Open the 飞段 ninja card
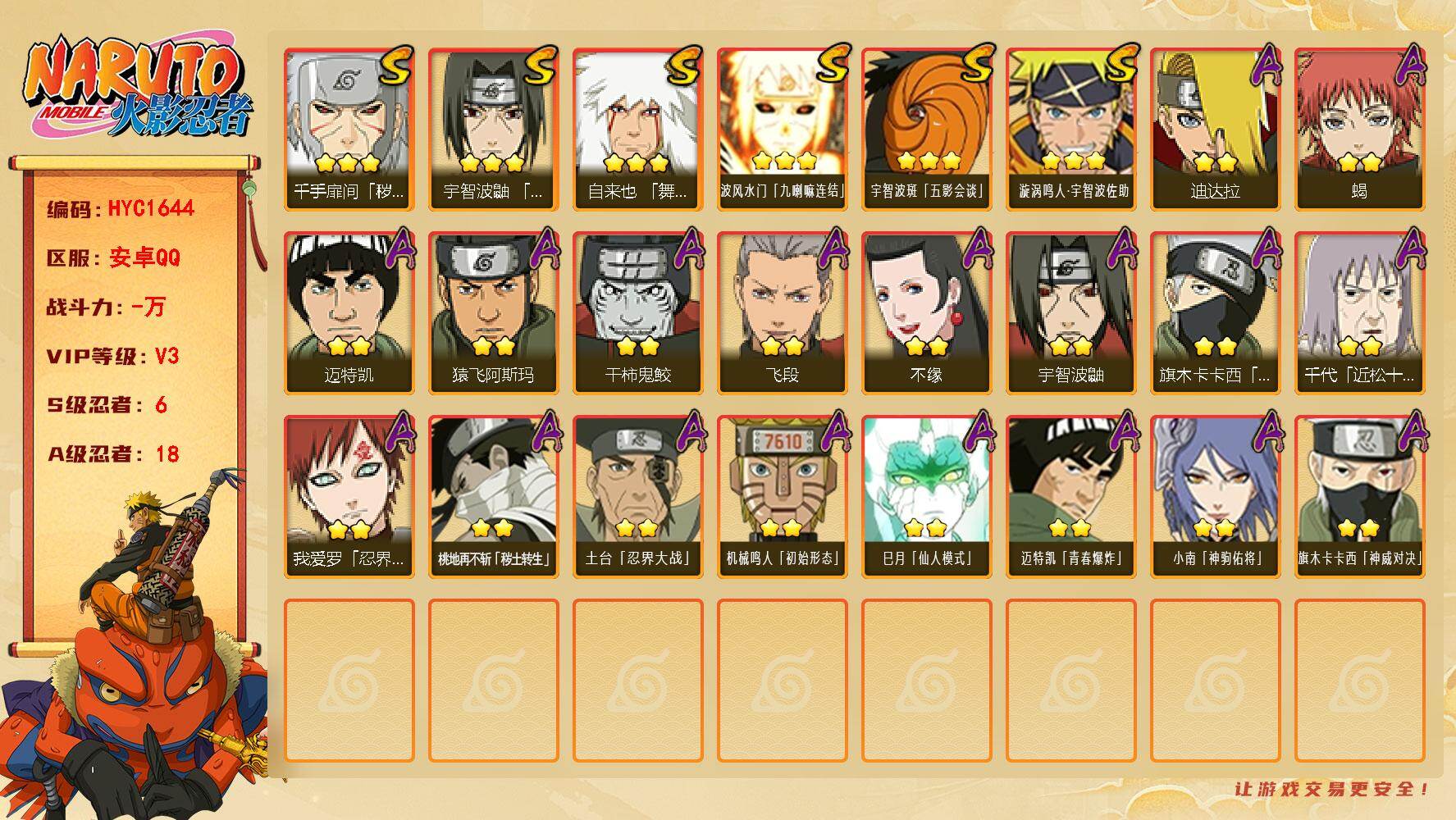Image resolution: width=1456 pixels, height=820 pixels. click(782, 313)
